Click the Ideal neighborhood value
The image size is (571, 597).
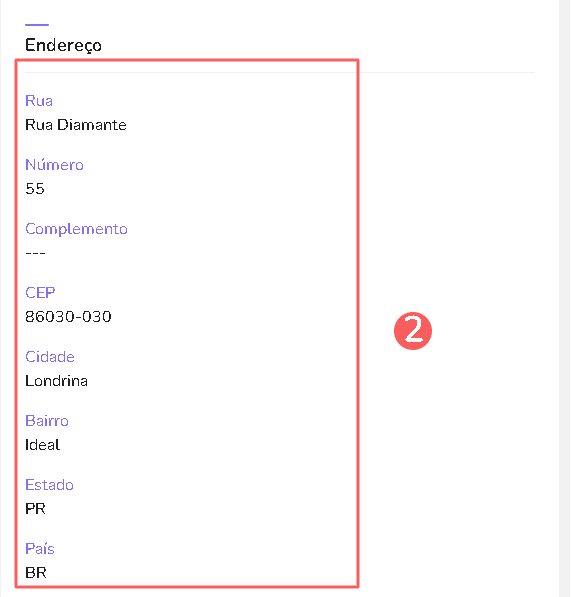tap(43, 445)
